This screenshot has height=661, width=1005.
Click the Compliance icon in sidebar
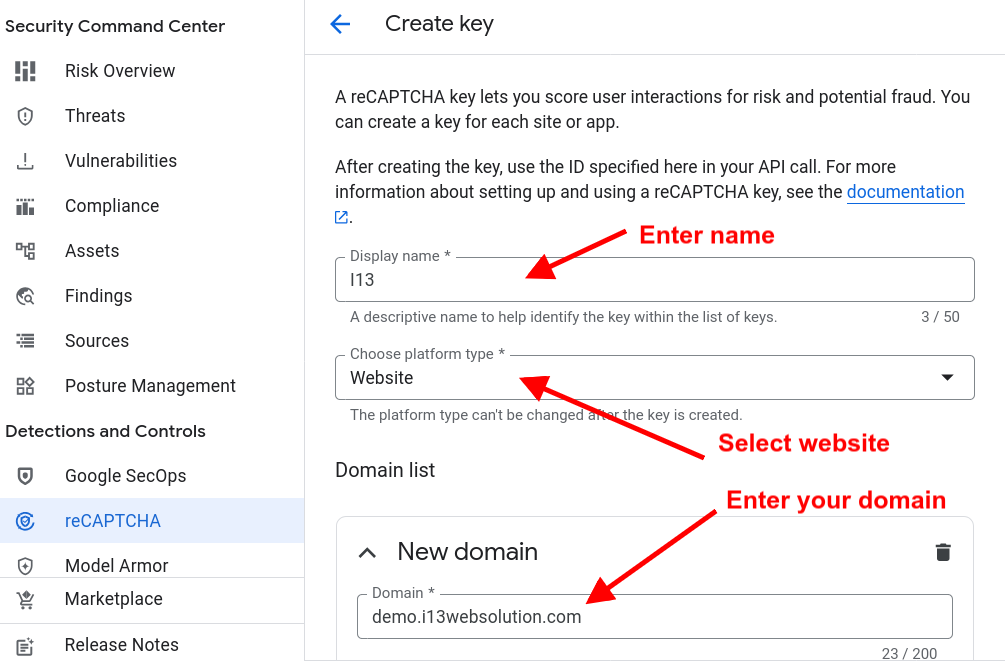(x=25, y=206)
